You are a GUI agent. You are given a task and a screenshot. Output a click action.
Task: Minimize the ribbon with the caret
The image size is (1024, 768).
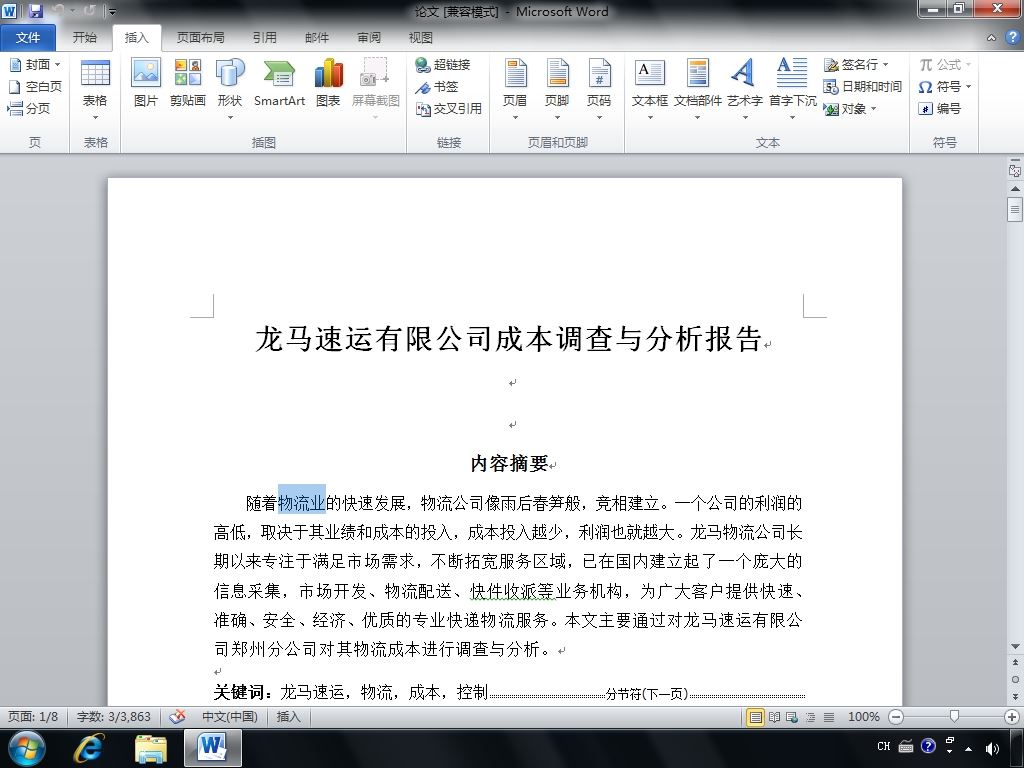coord(991,38)
